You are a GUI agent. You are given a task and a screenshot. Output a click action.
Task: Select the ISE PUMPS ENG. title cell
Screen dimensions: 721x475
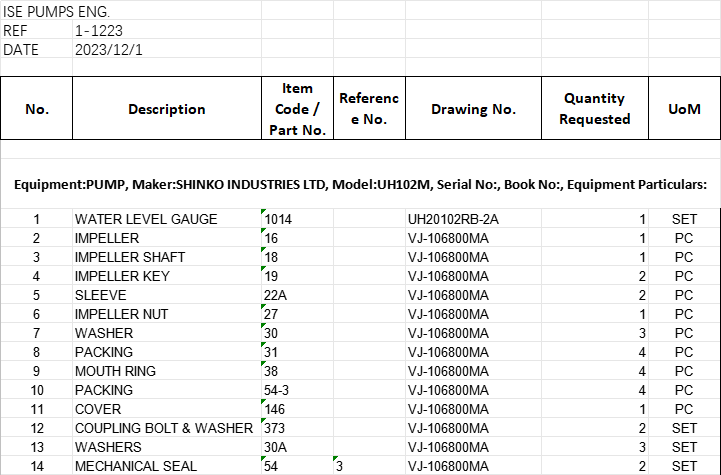tap(57, 12)
